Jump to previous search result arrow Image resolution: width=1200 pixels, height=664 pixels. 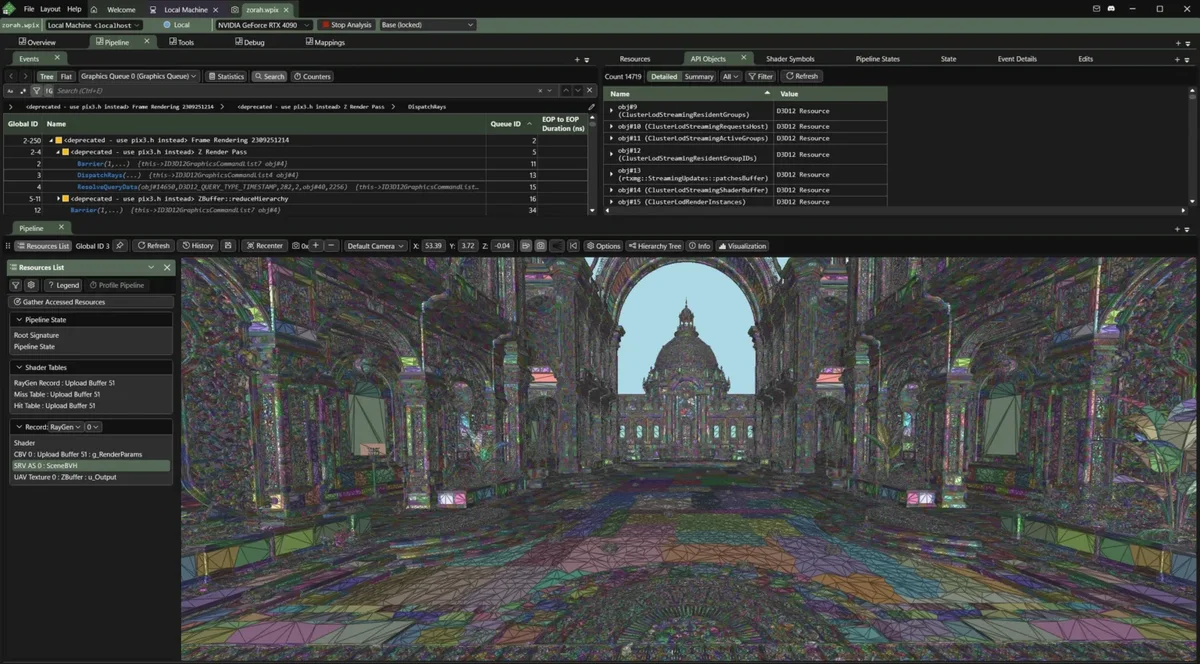[565, 91]
